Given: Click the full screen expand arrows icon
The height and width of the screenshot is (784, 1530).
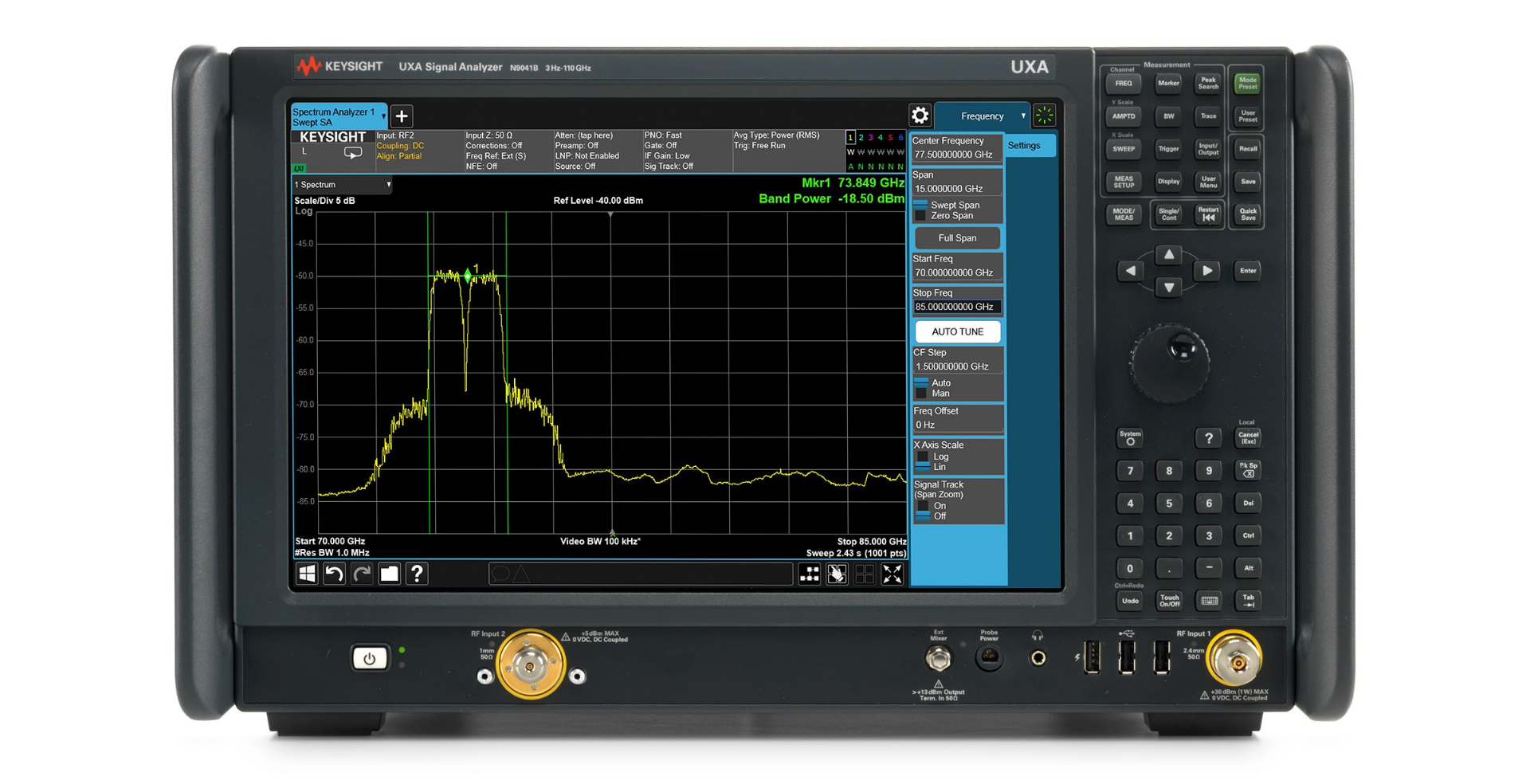Looking at the screenshot, I should click(892, 574).
